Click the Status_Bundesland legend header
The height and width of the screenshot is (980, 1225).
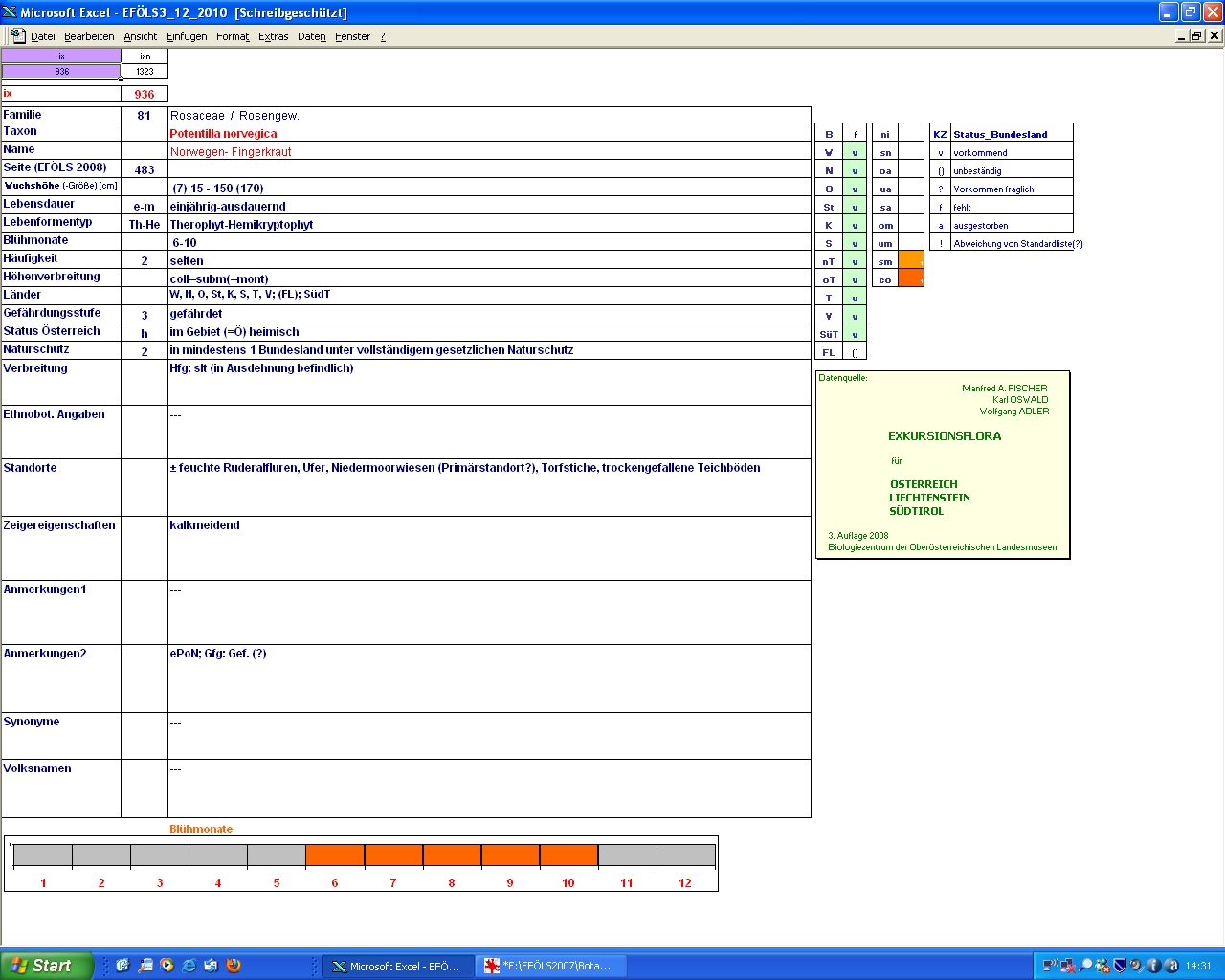click(1000, 134)
